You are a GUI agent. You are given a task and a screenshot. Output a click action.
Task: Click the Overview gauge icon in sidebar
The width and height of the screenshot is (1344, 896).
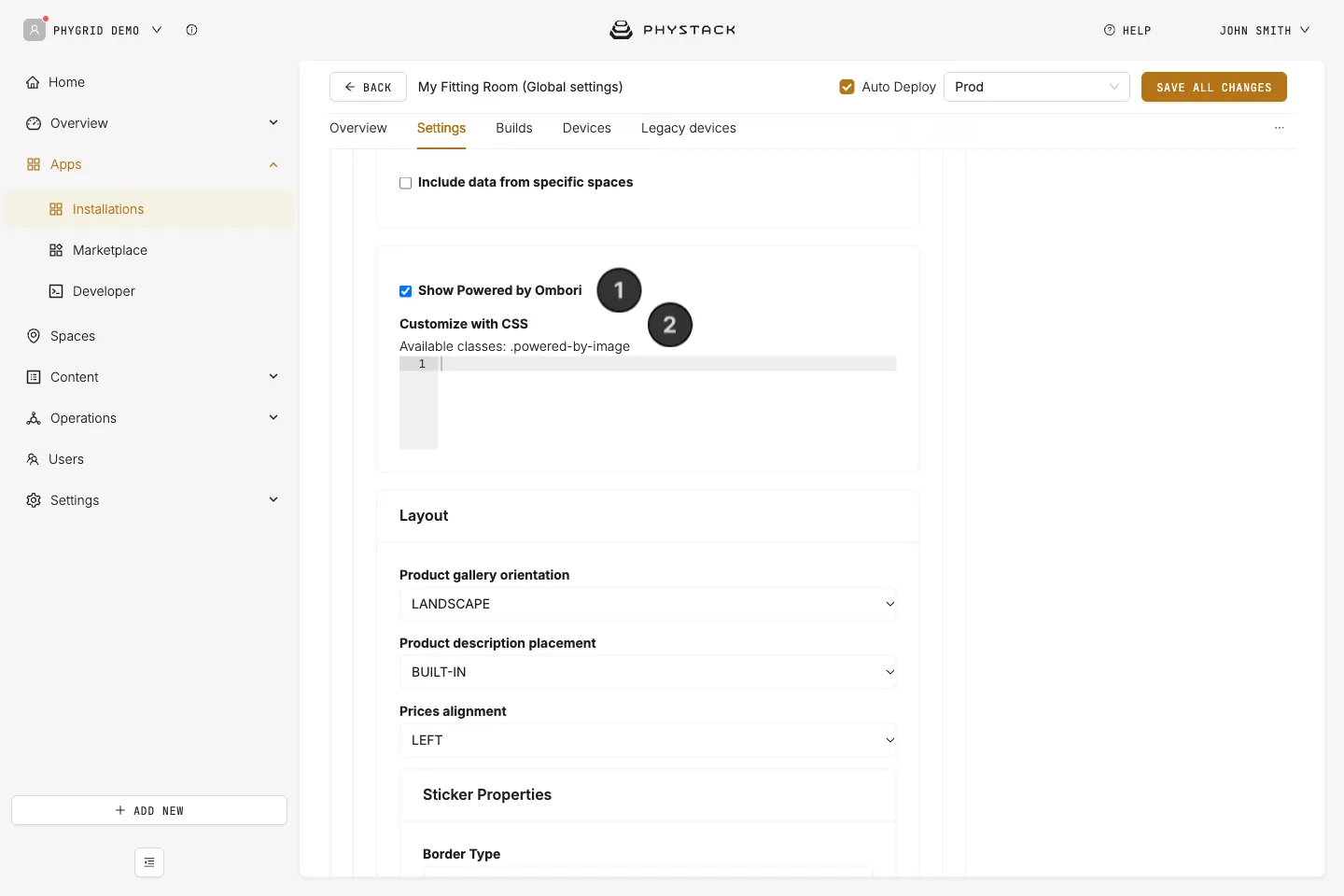click(34, 123)
